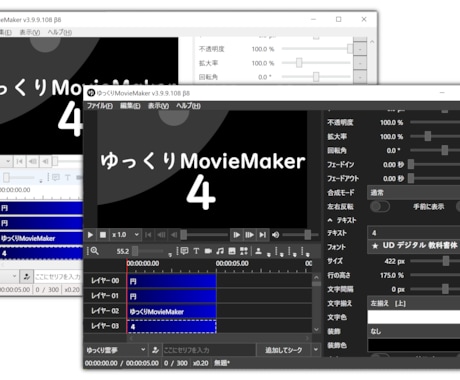Add an audio item with music-note icon

pyautogui.click(x=220, y=251)
